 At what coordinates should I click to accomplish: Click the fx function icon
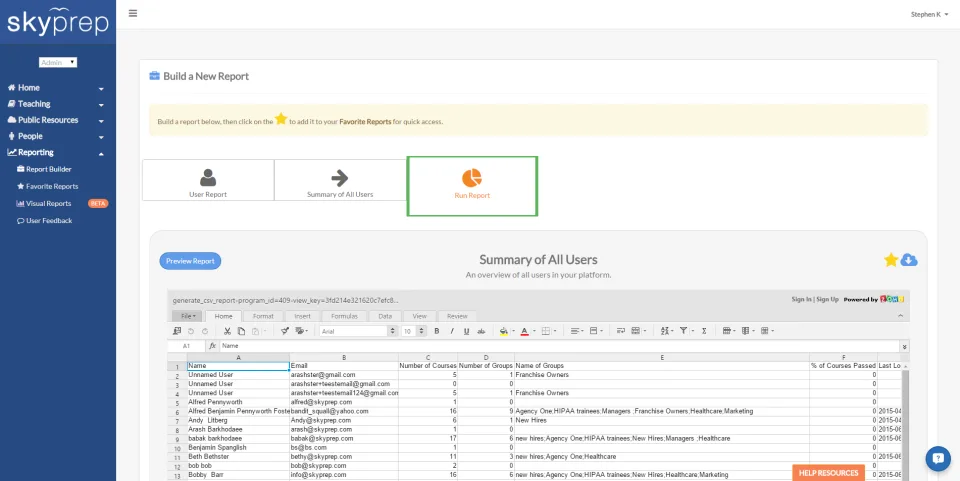tap(212, 346)
